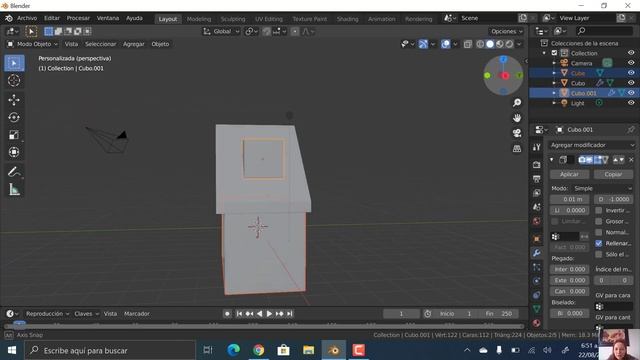Collapse the modifier panel triangle
The image size is (640, 360).
[x=551, y=160]
